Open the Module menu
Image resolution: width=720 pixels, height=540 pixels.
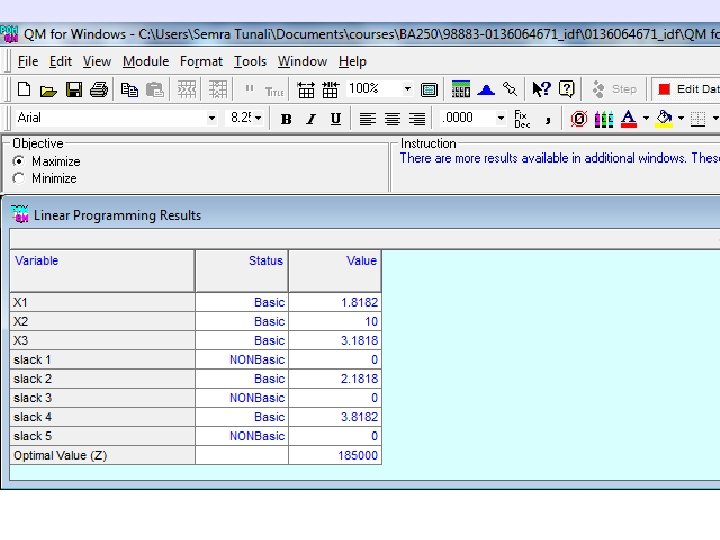(x=146, y=61)
